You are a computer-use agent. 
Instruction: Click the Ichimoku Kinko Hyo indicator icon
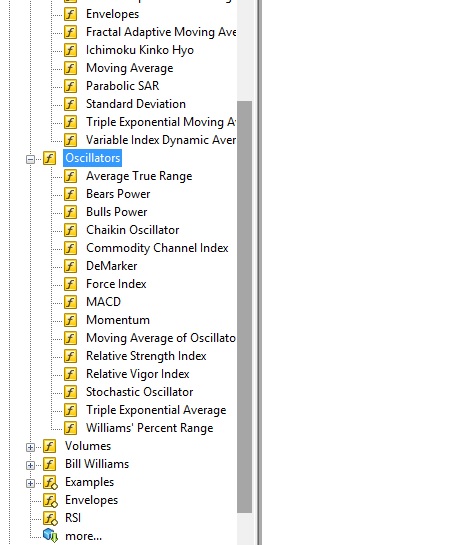coord(71,50)
